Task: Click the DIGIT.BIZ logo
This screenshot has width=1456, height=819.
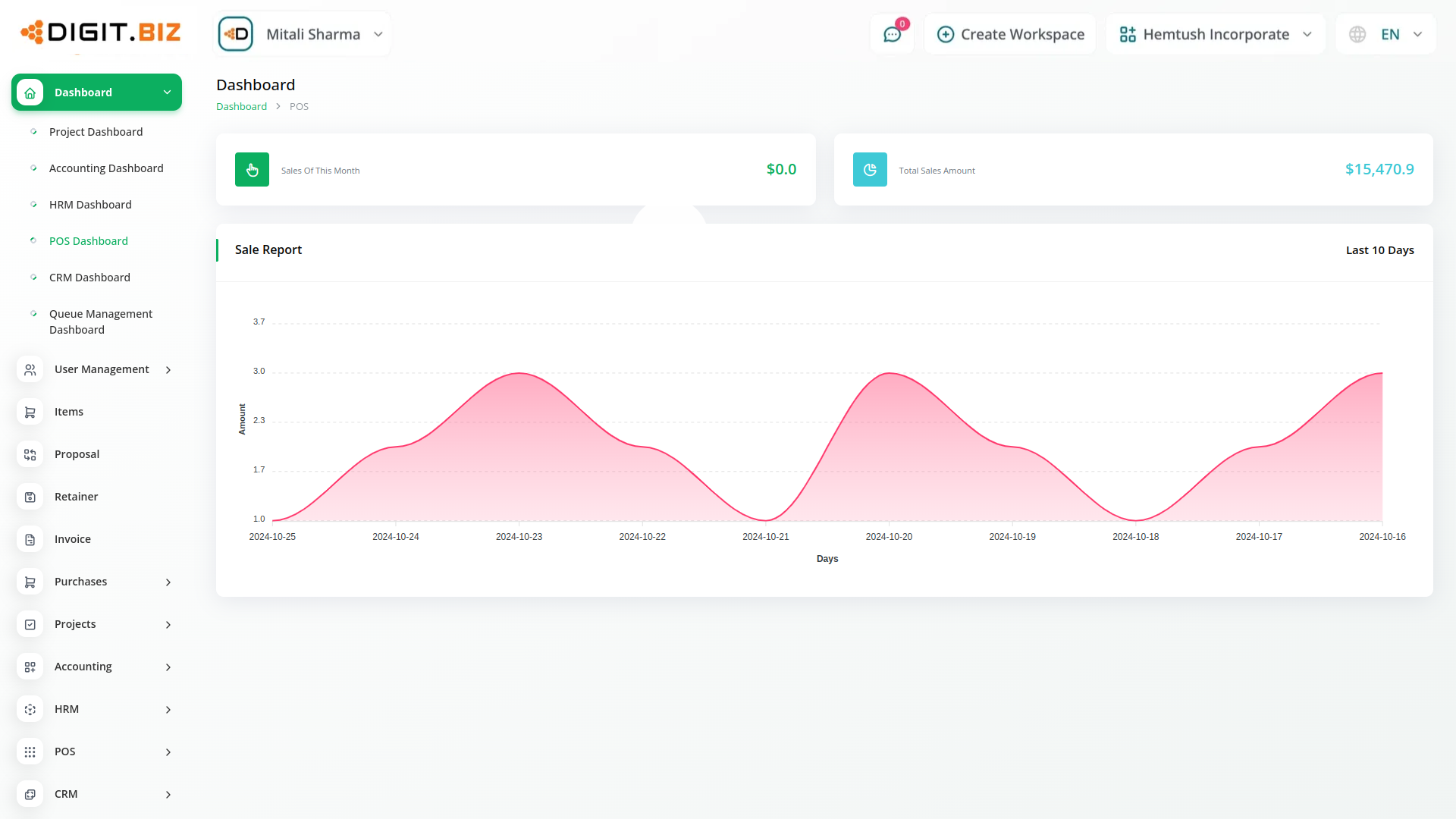Action: tap(101, 32)
